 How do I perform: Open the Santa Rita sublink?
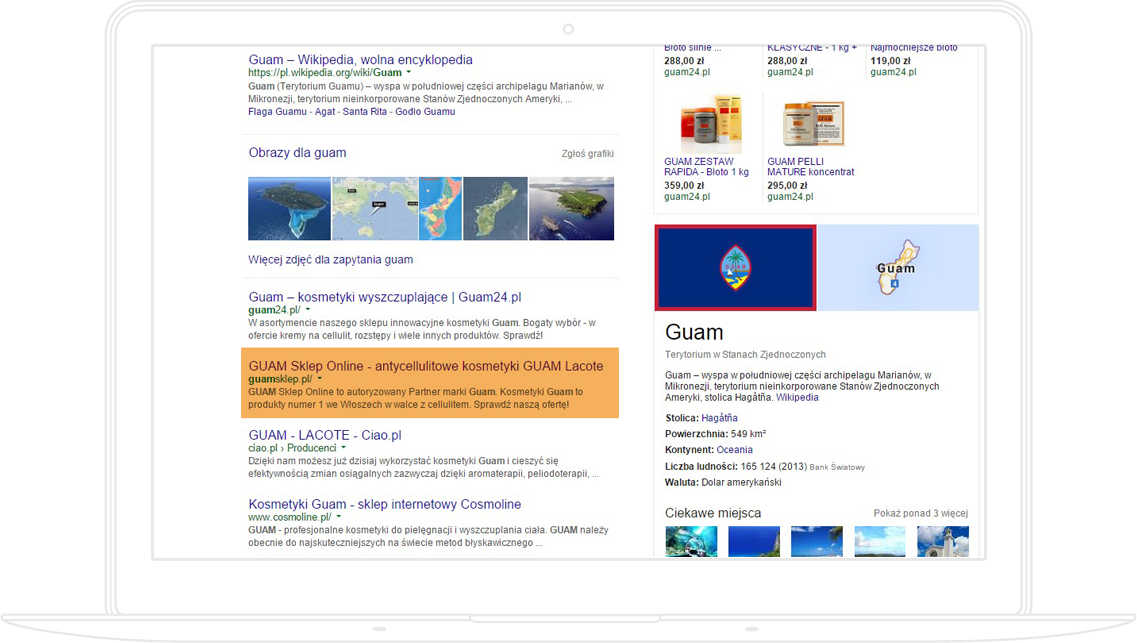click(x=365, y=112)
